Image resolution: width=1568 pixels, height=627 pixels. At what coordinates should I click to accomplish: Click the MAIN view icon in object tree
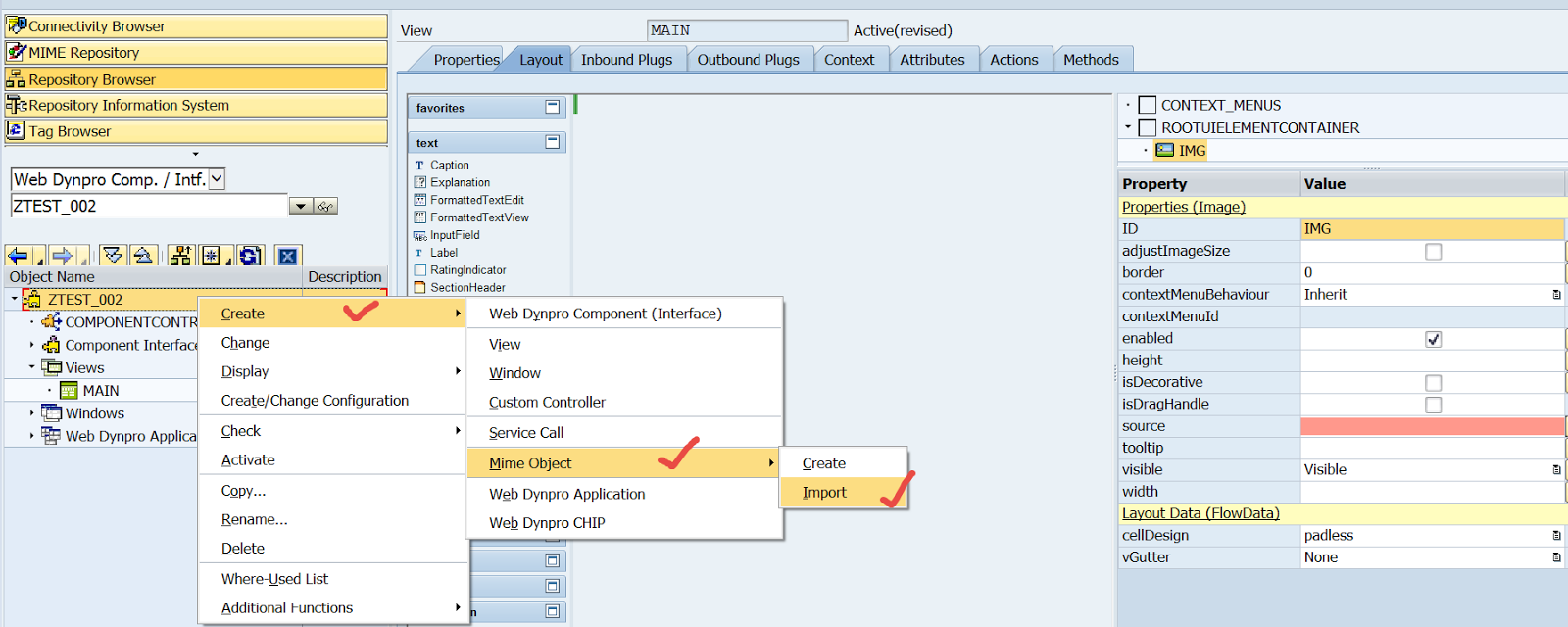pos(69,390)
